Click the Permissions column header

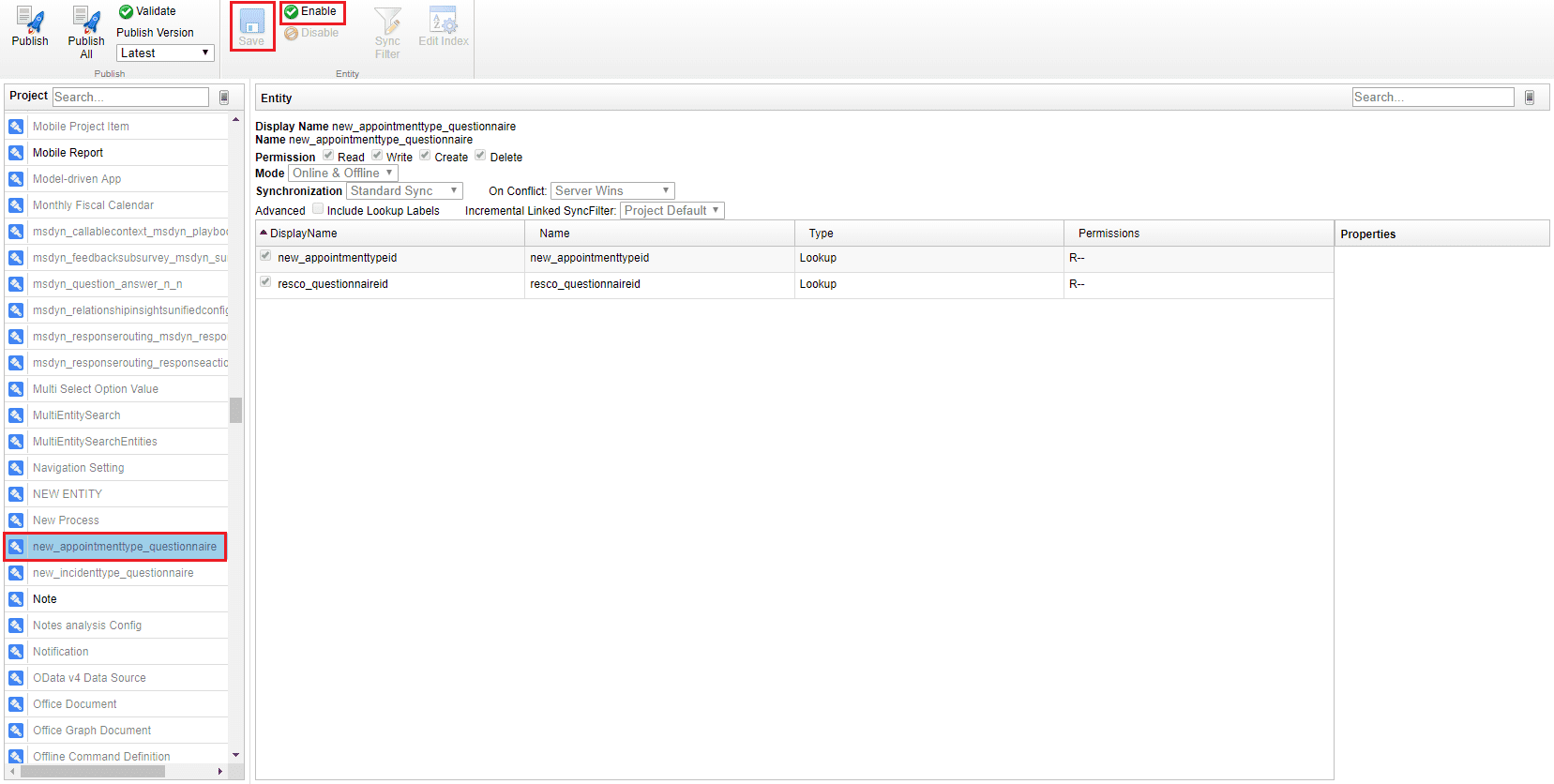tap(1109, 234)
